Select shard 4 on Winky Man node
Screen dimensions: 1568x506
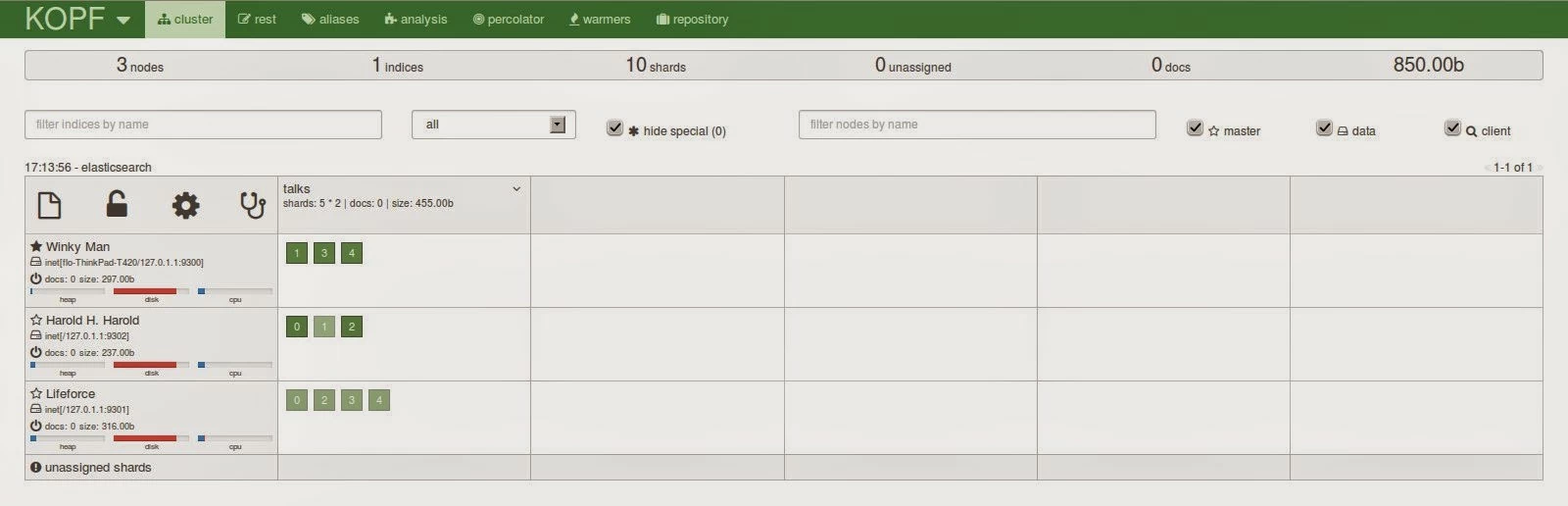(x=352, y=253)
